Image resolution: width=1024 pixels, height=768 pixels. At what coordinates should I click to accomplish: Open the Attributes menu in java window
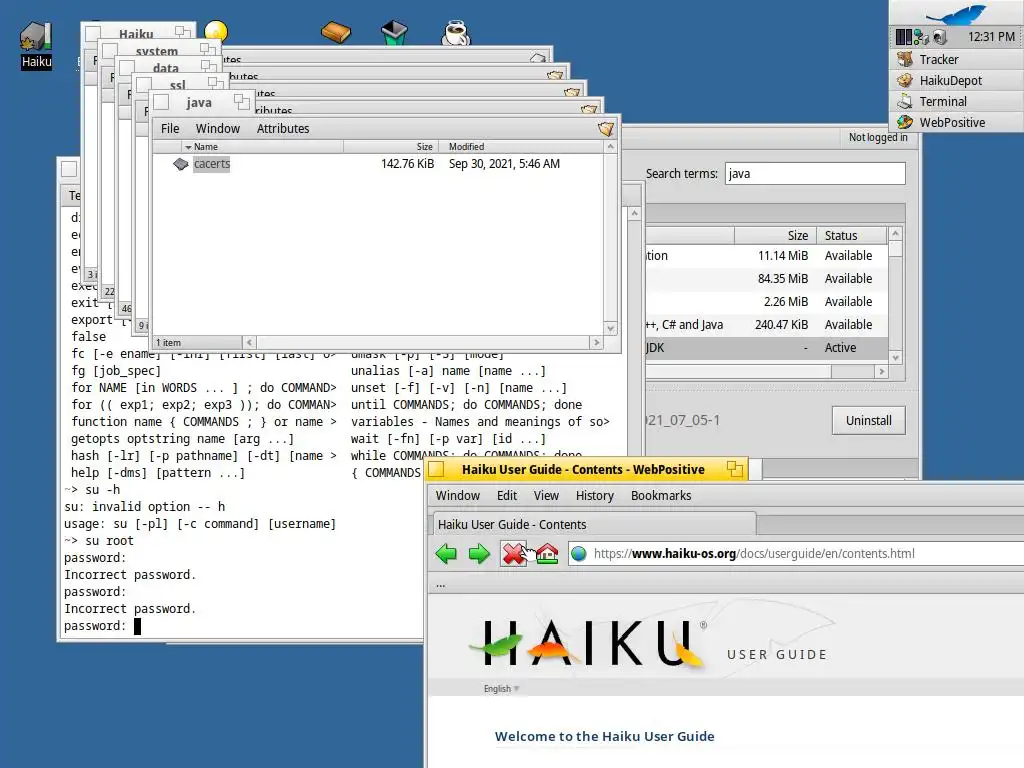(x=283, y=129)
